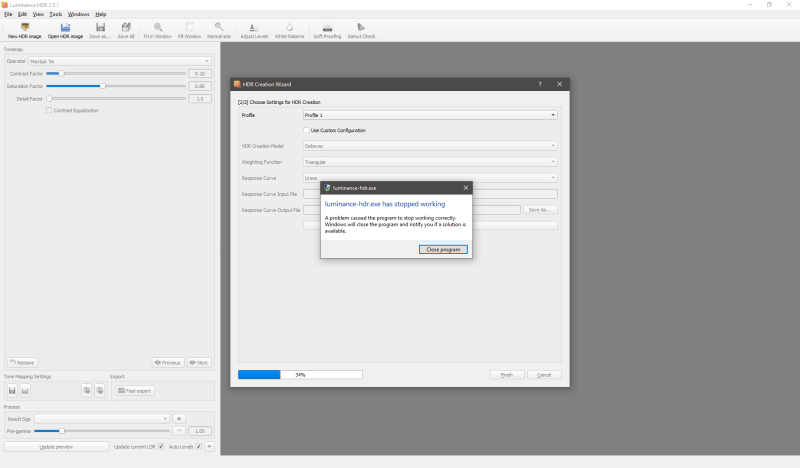Enable Contrast Equalization checkbox
The width and height of the screenshot is (800, 468).
49,110
